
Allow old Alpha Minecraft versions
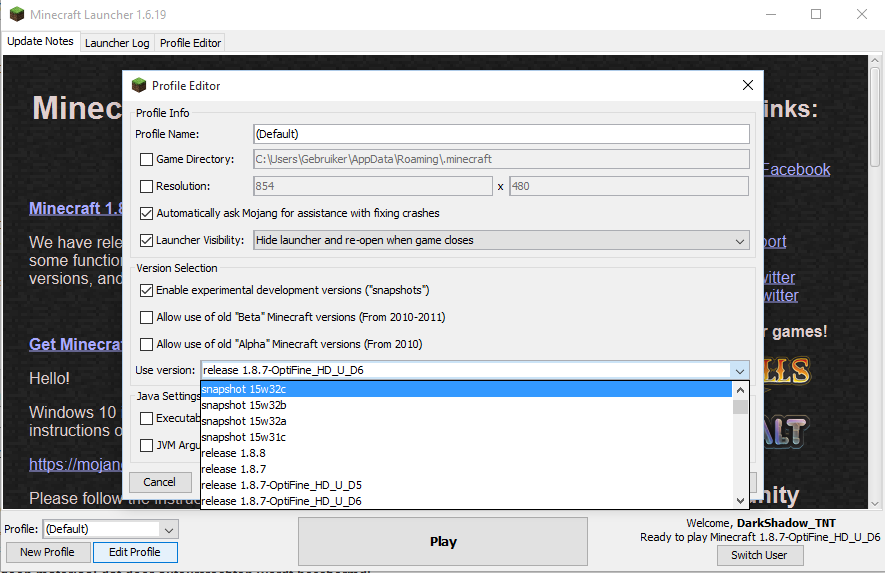point(146,344)
